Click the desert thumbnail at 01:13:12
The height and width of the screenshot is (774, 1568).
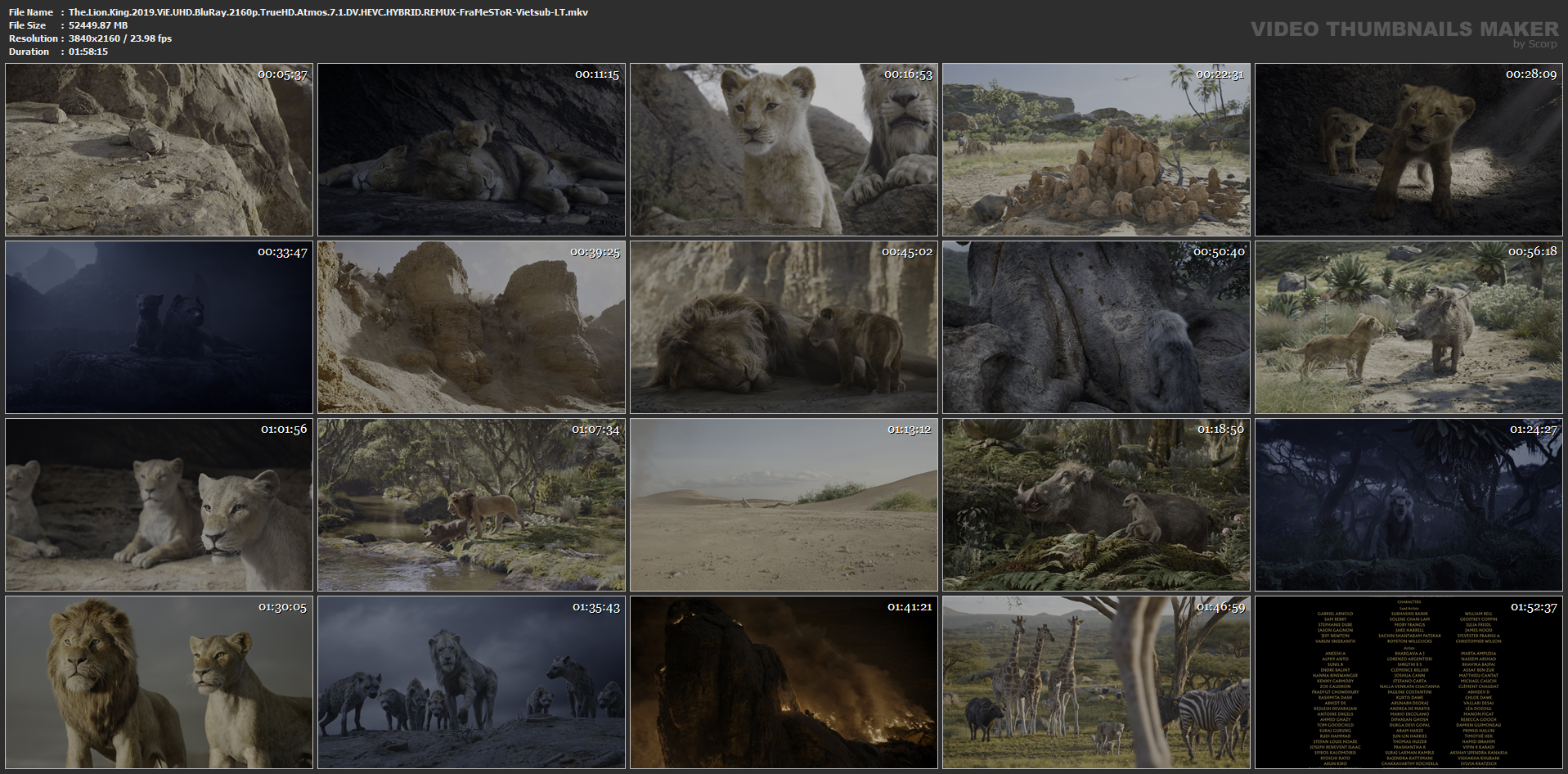(x=784, y=505)
